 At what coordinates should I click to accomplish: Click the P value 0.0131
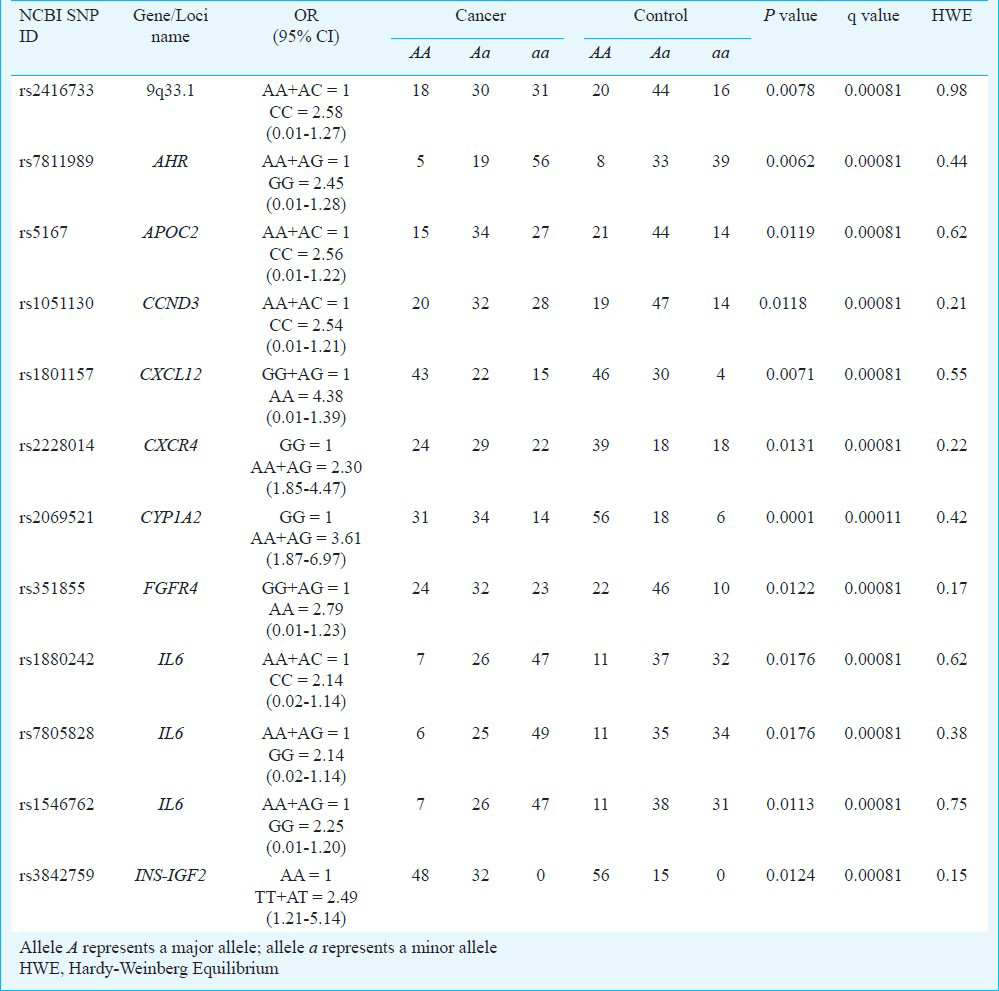[790, 445]
